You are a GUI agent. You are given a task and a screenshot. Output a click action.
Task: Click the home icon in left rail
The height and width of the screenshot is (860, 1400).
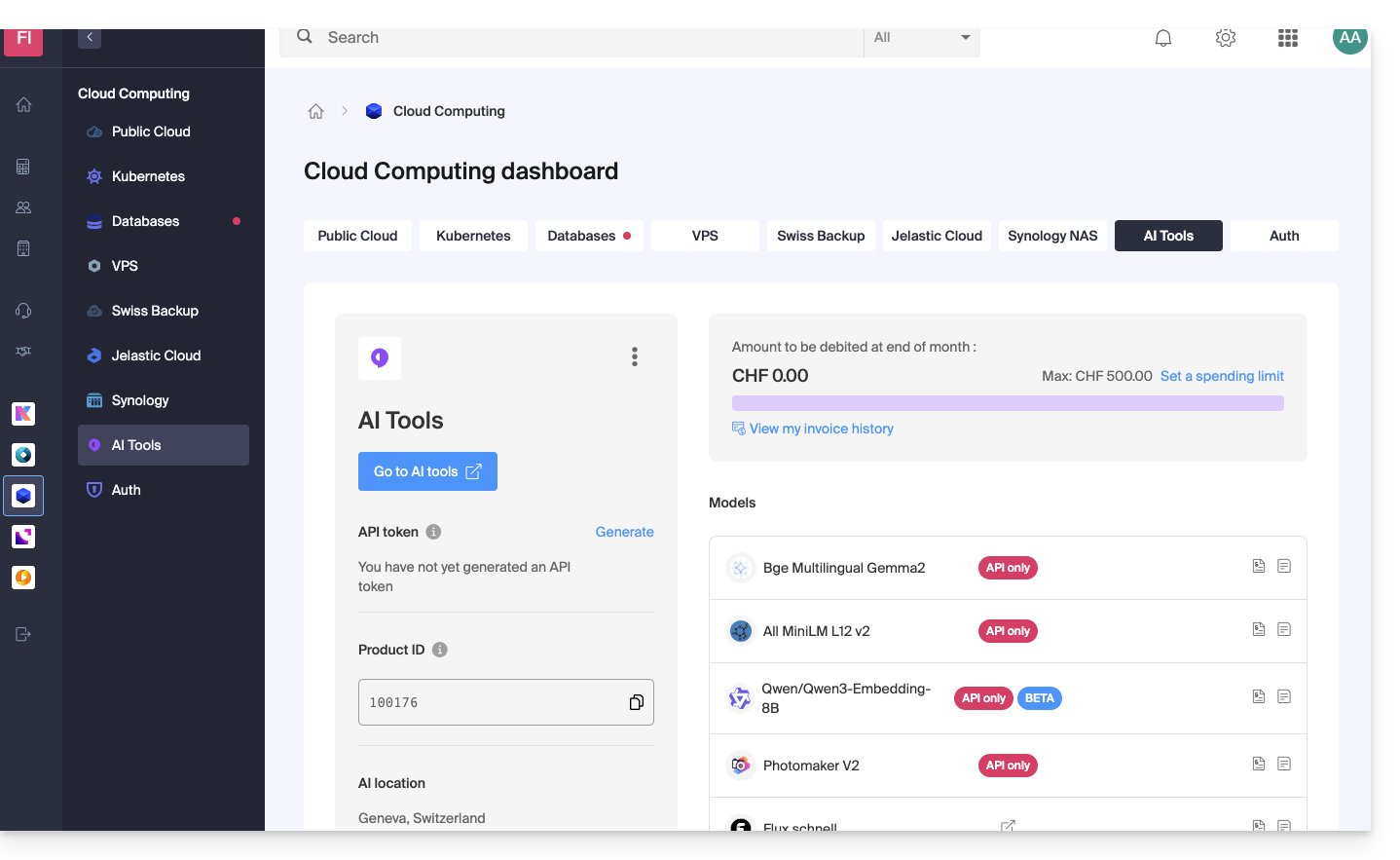[23, 104]
